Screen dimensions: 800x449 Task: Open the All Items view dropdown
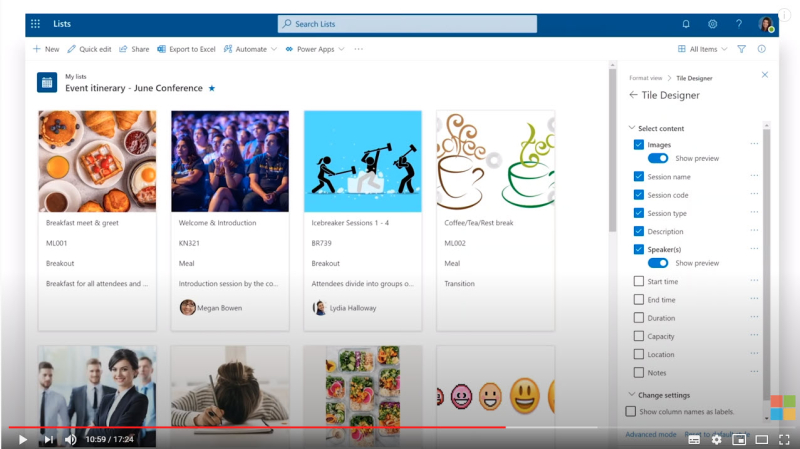coord(702,49)
